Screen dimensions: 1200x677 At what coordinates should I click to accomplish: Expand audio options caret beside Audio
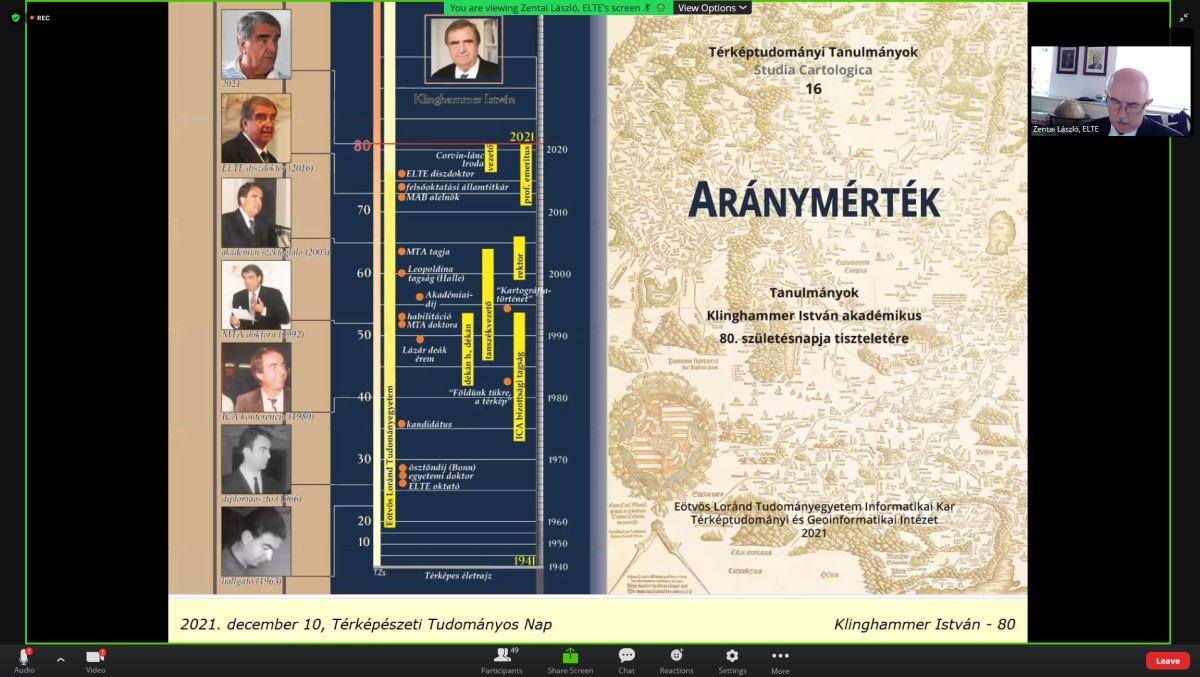tap(60, 659)
